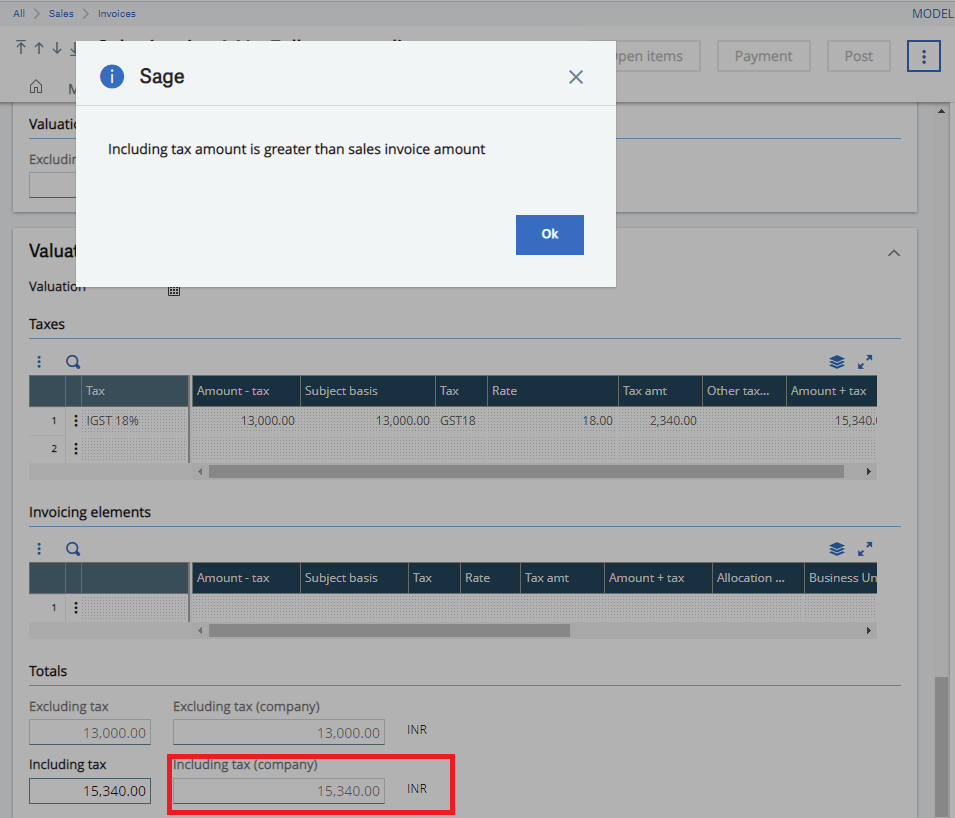Click Taxes table layers icon
This screenshot has width=955, height=818.
(x=837, y=362)
